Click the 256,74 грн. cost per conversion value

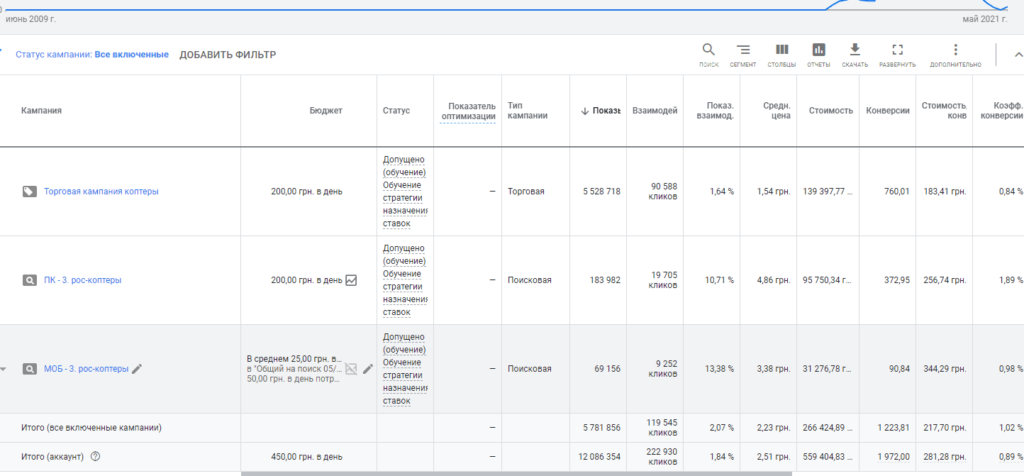click(944, 280)
